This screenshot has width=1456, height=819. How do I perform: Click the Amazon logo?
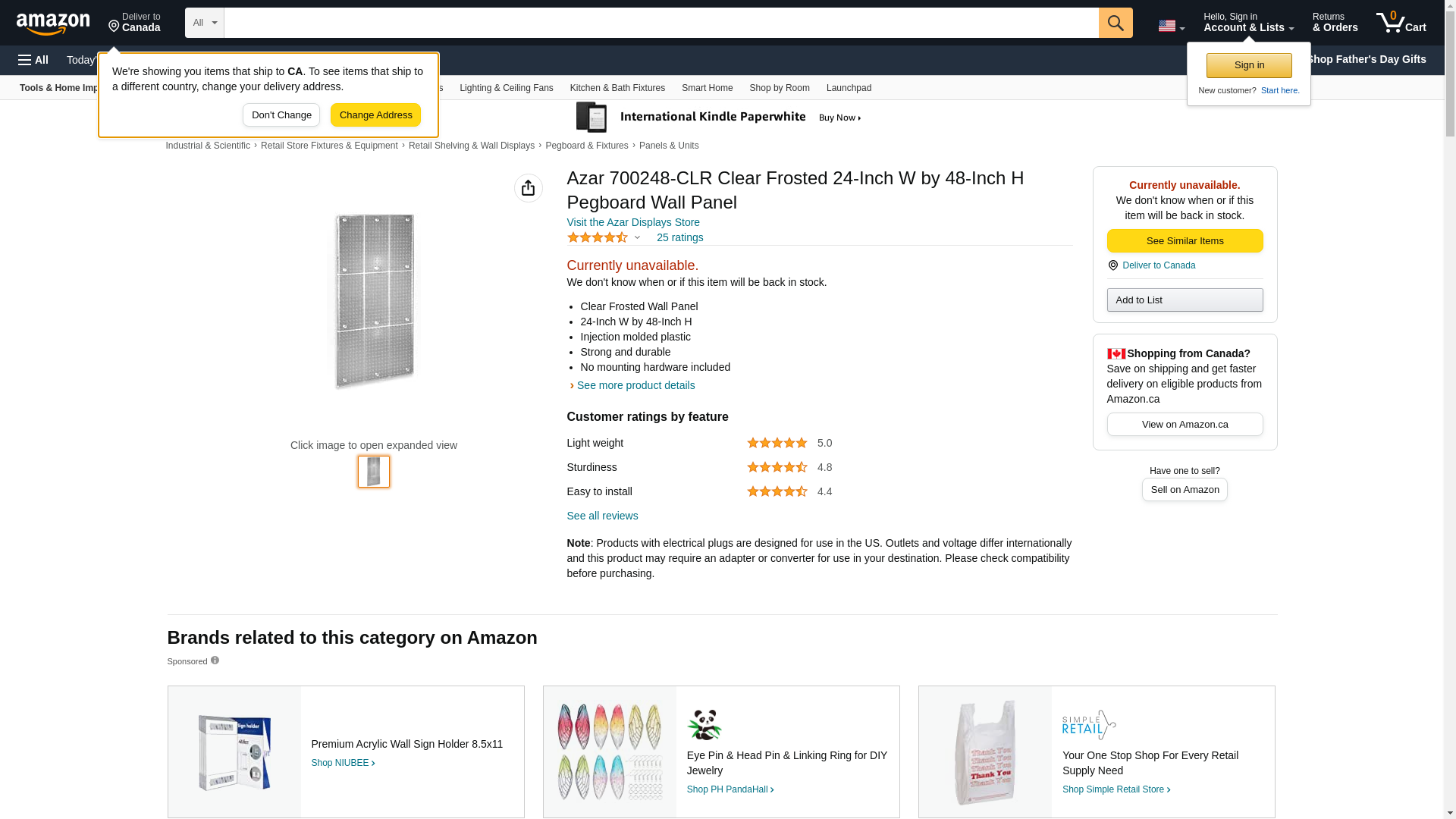coord(53,24)
